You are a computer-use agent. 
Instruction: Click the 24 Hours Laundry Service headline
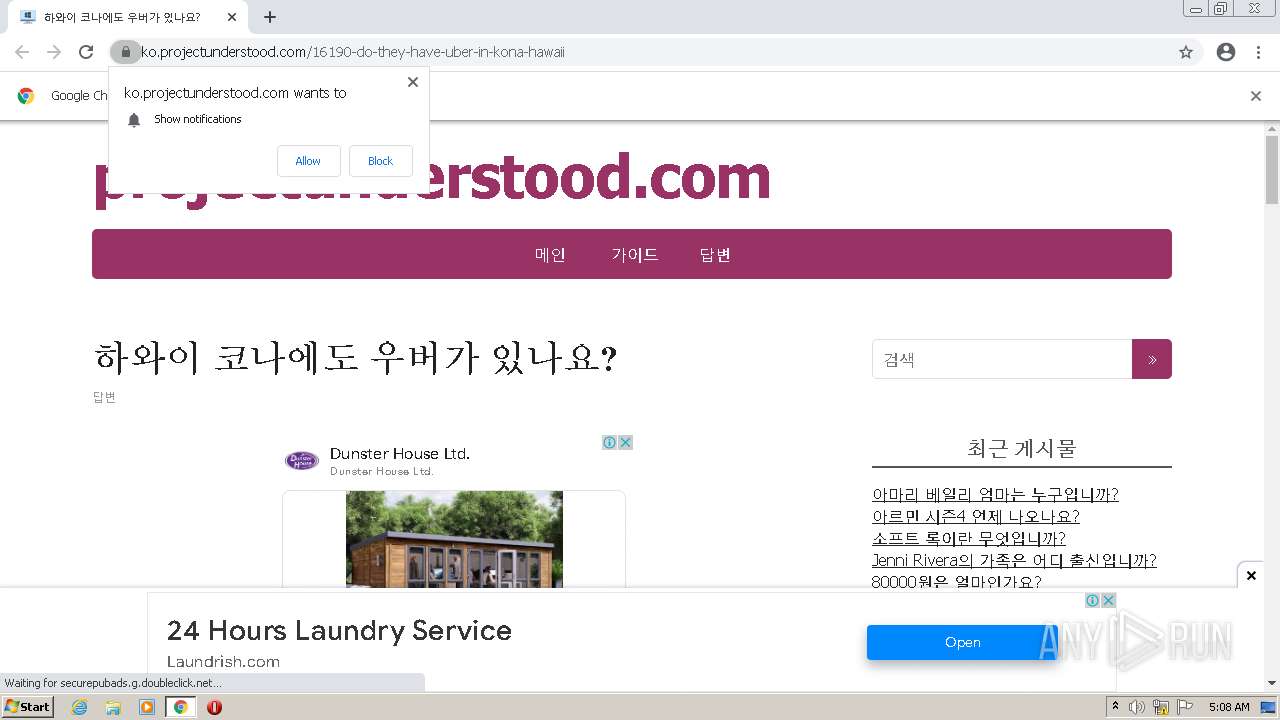tap(339, 631)
